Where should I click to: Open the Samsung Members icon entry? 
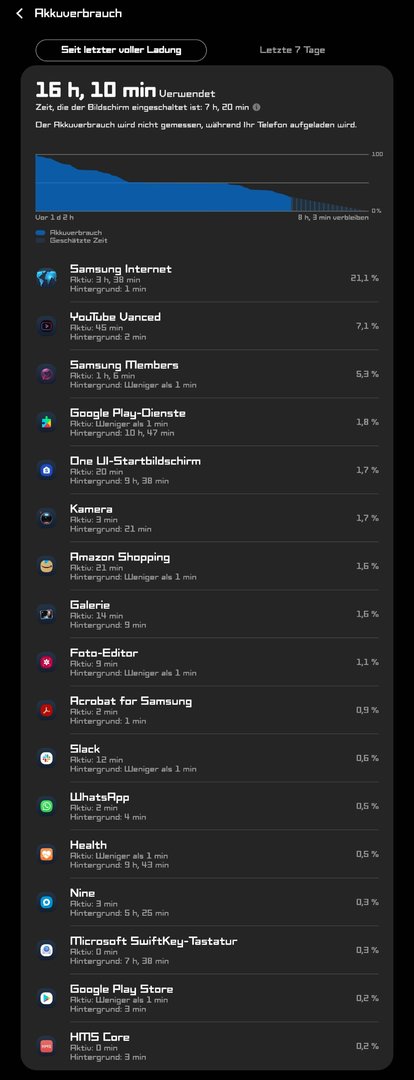click(x=46, y=374)
